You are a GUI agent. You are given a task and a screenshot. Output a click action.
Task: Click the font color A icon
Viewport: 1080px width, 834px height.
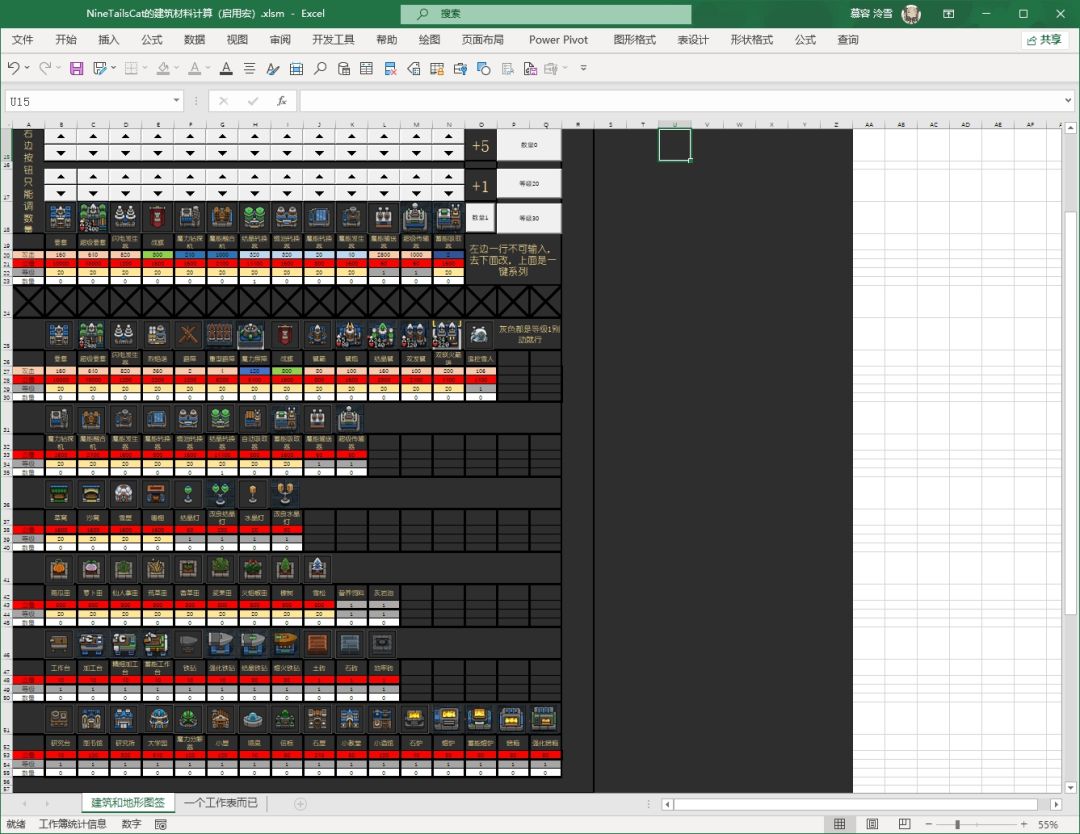pos(226,68)
